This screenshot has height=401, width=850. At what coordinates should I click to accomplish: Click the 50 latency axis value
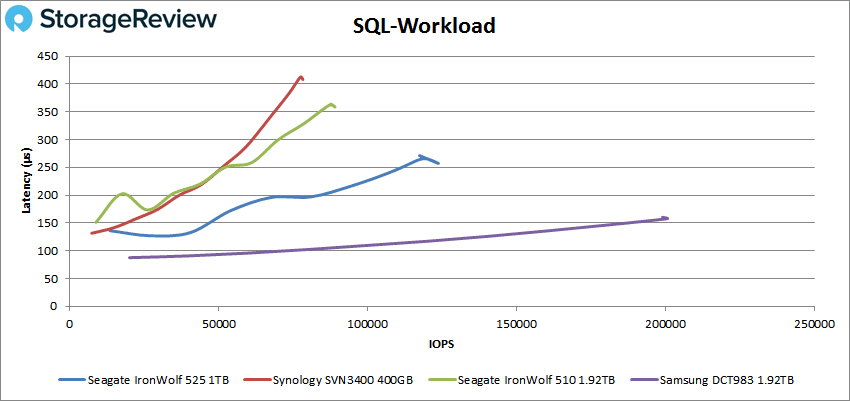[x=51, y=279]
